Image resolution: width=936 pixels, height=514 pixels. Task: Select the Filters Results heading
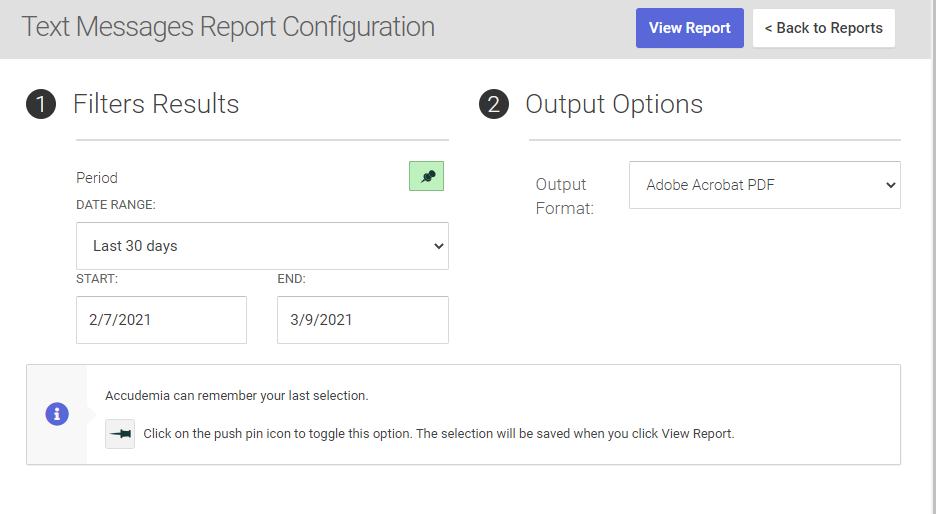coord(156,104)
